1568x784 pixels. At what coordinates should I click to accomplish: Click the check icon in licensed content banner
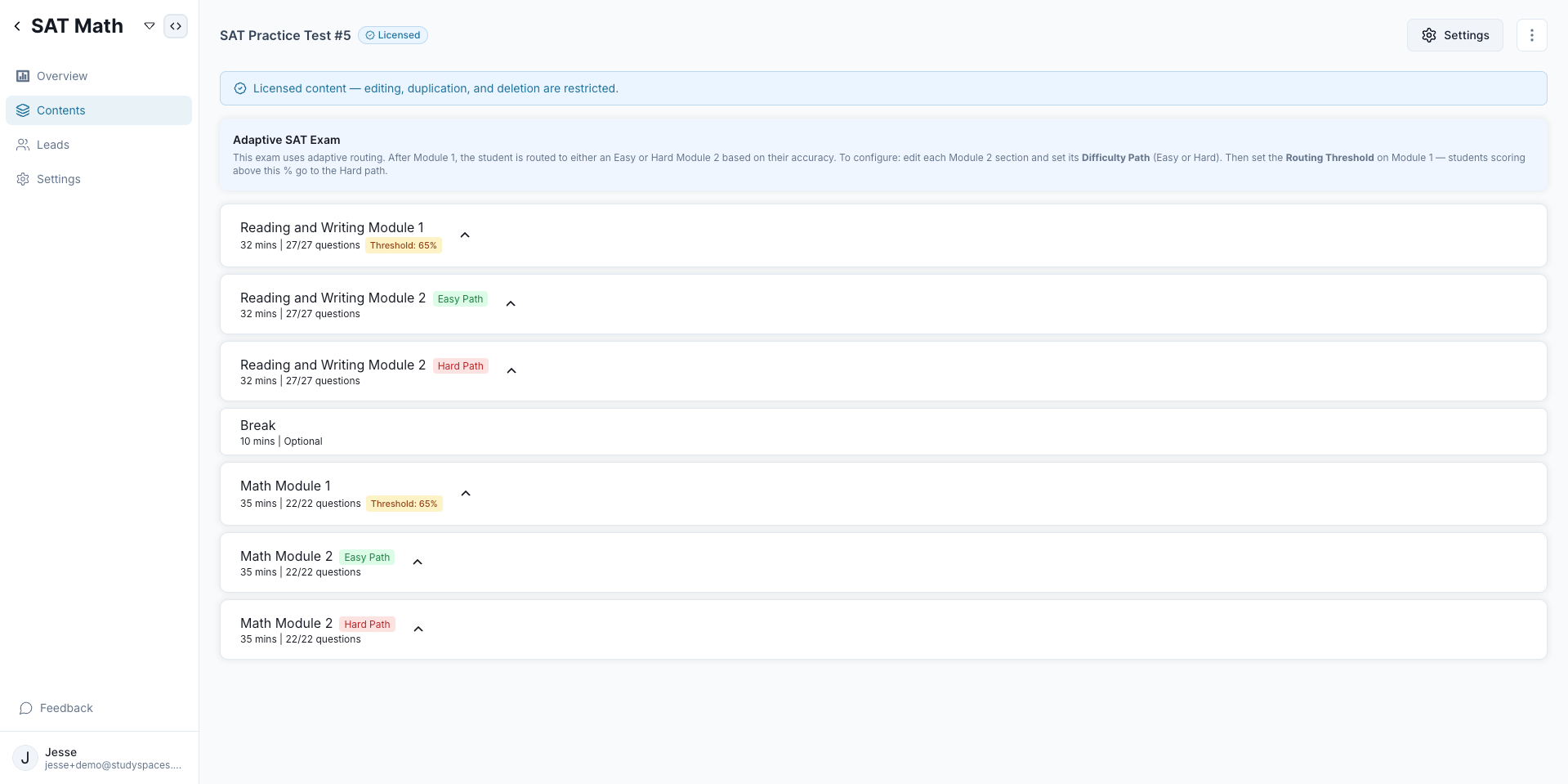240,88
